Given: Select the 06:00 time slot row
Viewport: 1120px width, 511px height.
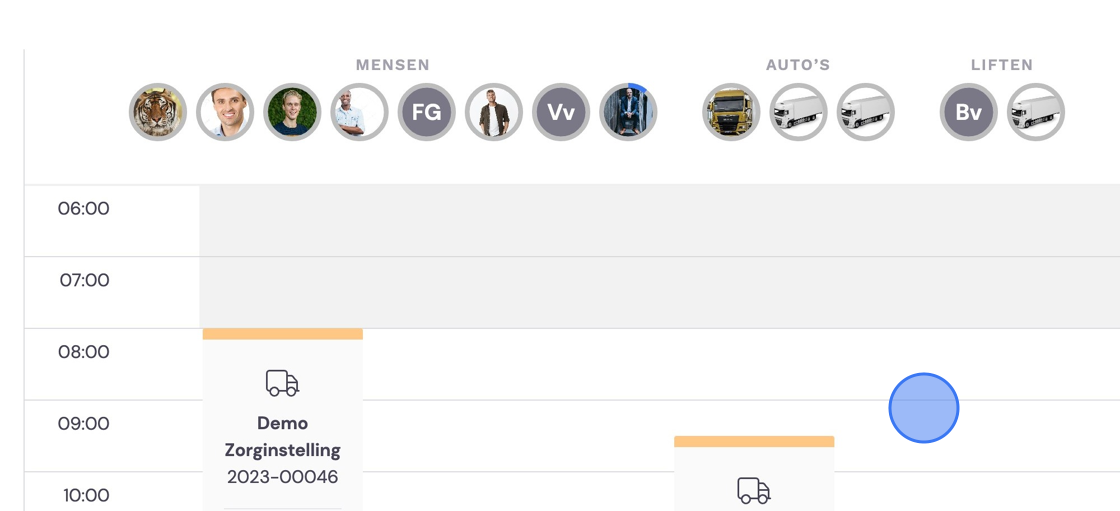Looking at the screenshot, I should (571, 220).
